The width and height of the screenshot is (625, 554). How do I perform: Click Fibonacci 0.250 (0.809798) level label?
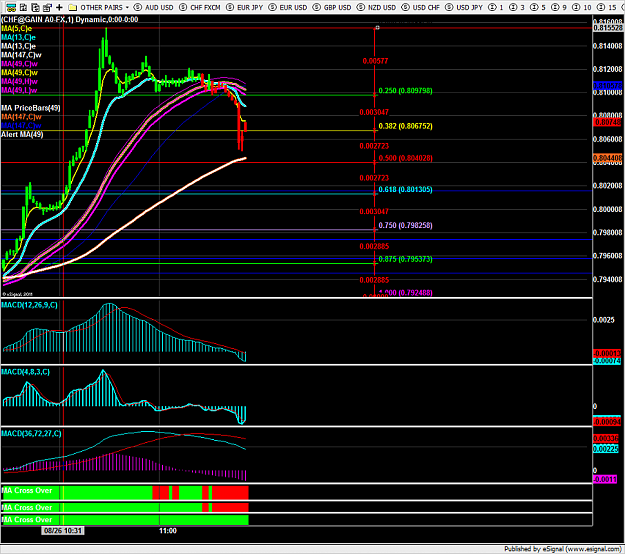click(405, 90)
